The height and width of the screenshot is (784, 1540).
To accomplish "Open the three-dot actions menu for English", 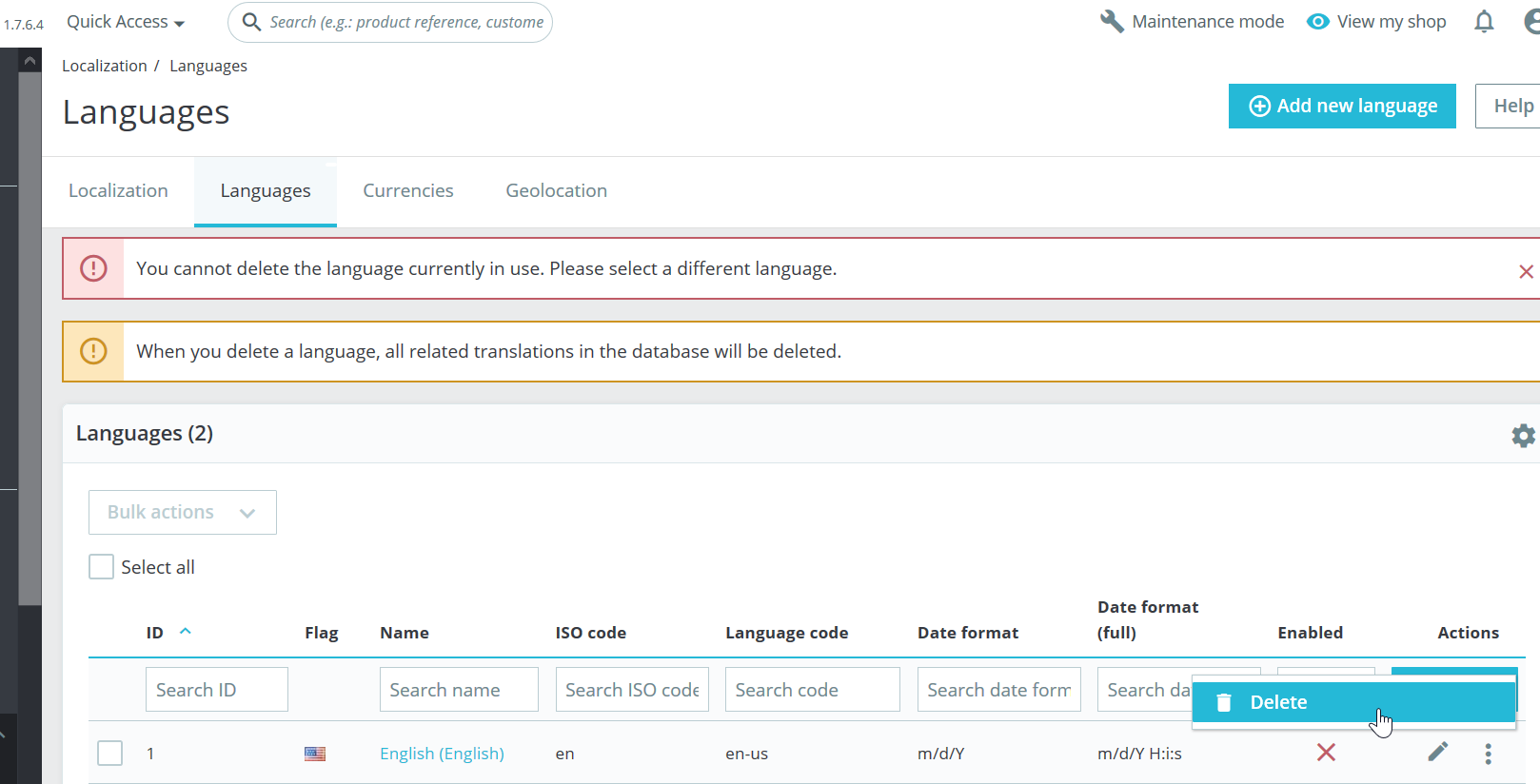I will click(x=1488, y=754).
